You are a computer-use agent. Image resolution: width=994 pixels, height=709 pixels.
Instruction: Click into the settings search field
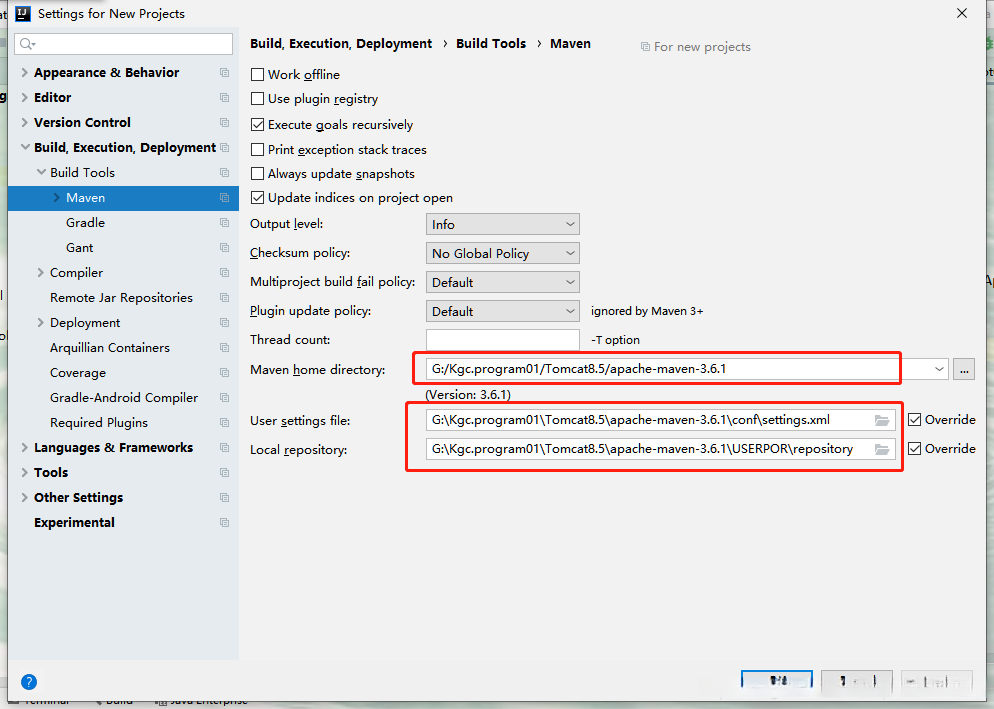(124, 44)
